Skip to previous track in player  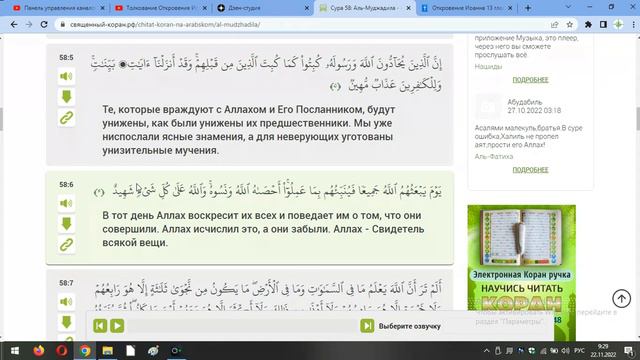click(100, 326)
